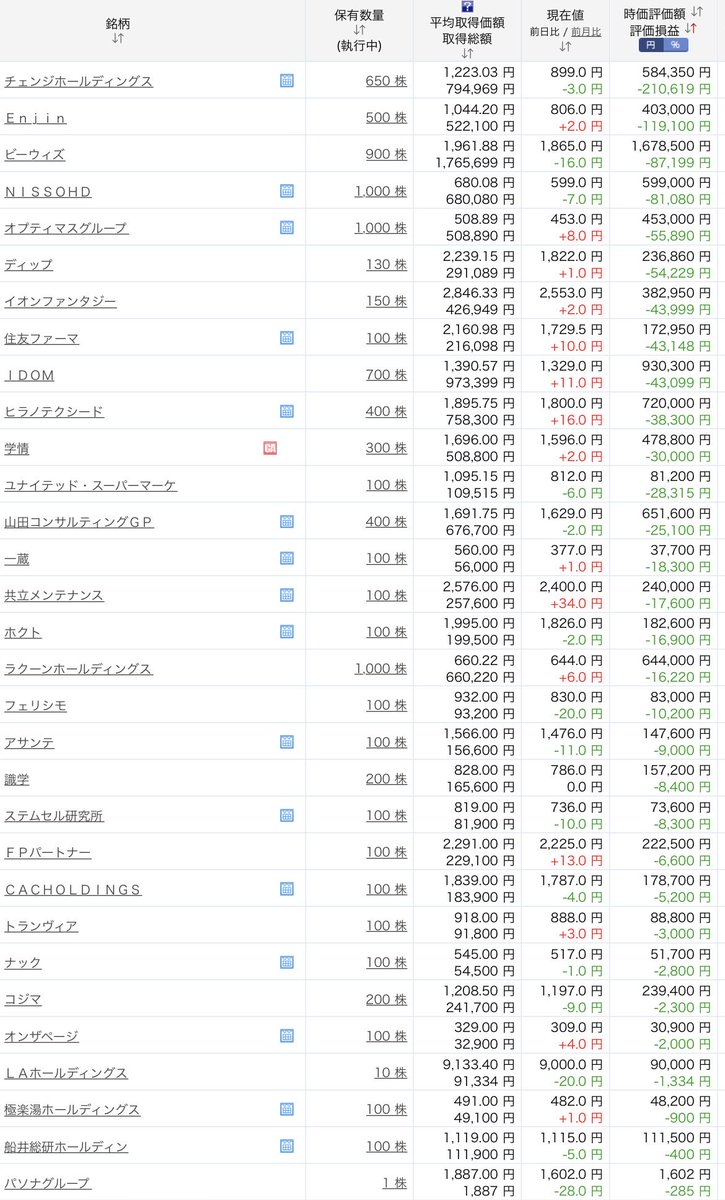Image resolution: width=725 pixels, height=1200 pixels.
Task: Click the 1,000 株 quantity for ラクーンホールディングス
Action: tap(381, 668)
